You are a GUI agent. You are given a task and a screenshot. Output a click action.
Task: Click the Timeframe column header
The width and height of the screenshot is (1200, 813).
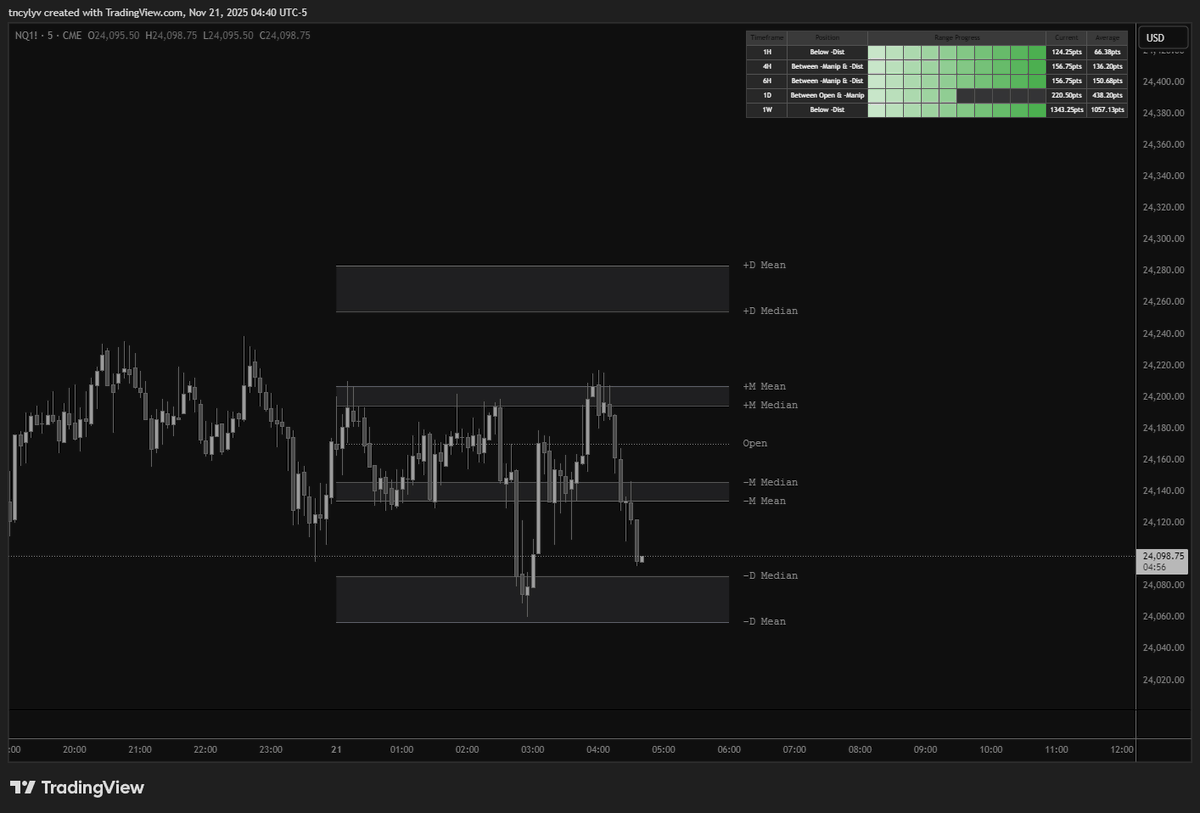(x=767, y=36)
